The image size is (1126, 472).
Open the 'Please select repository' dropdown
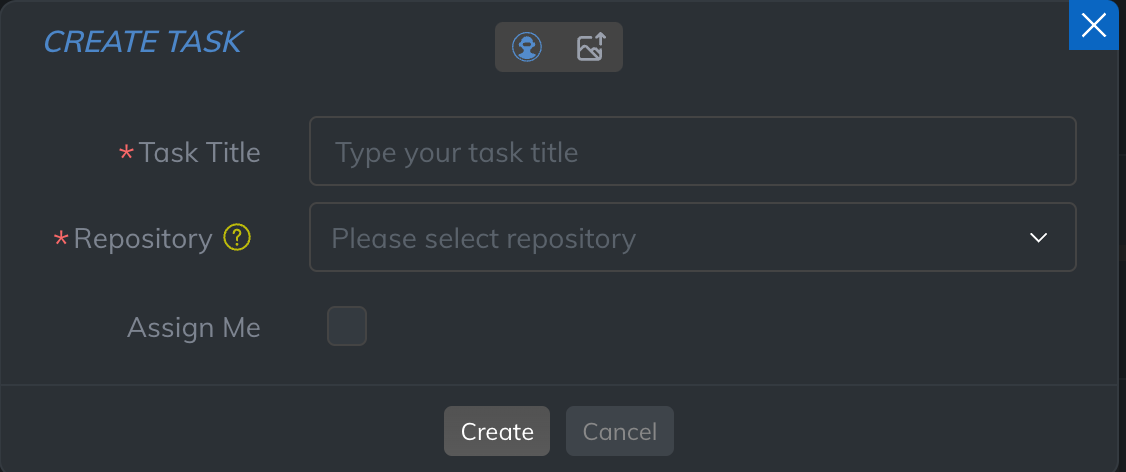pyautogui.click(x=692, y=238)
